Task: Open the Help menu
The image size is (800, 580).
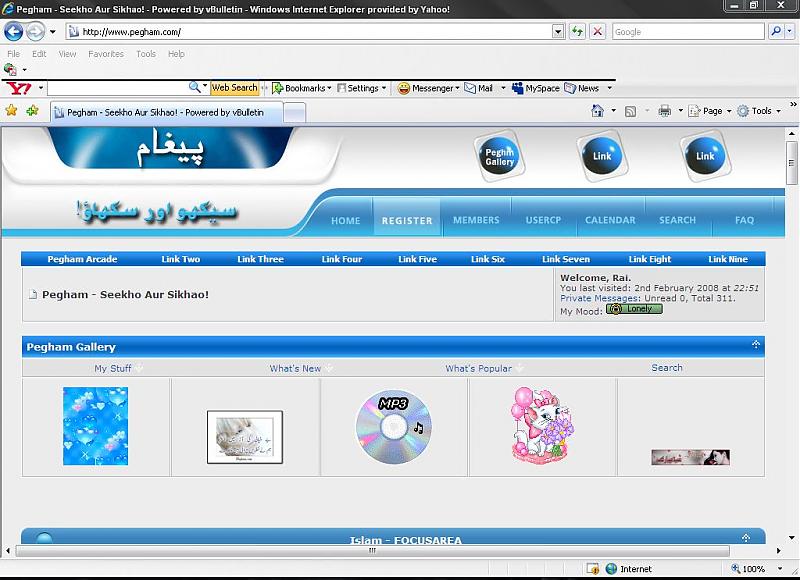Action: pyautogui.click(x=176, y=54)
